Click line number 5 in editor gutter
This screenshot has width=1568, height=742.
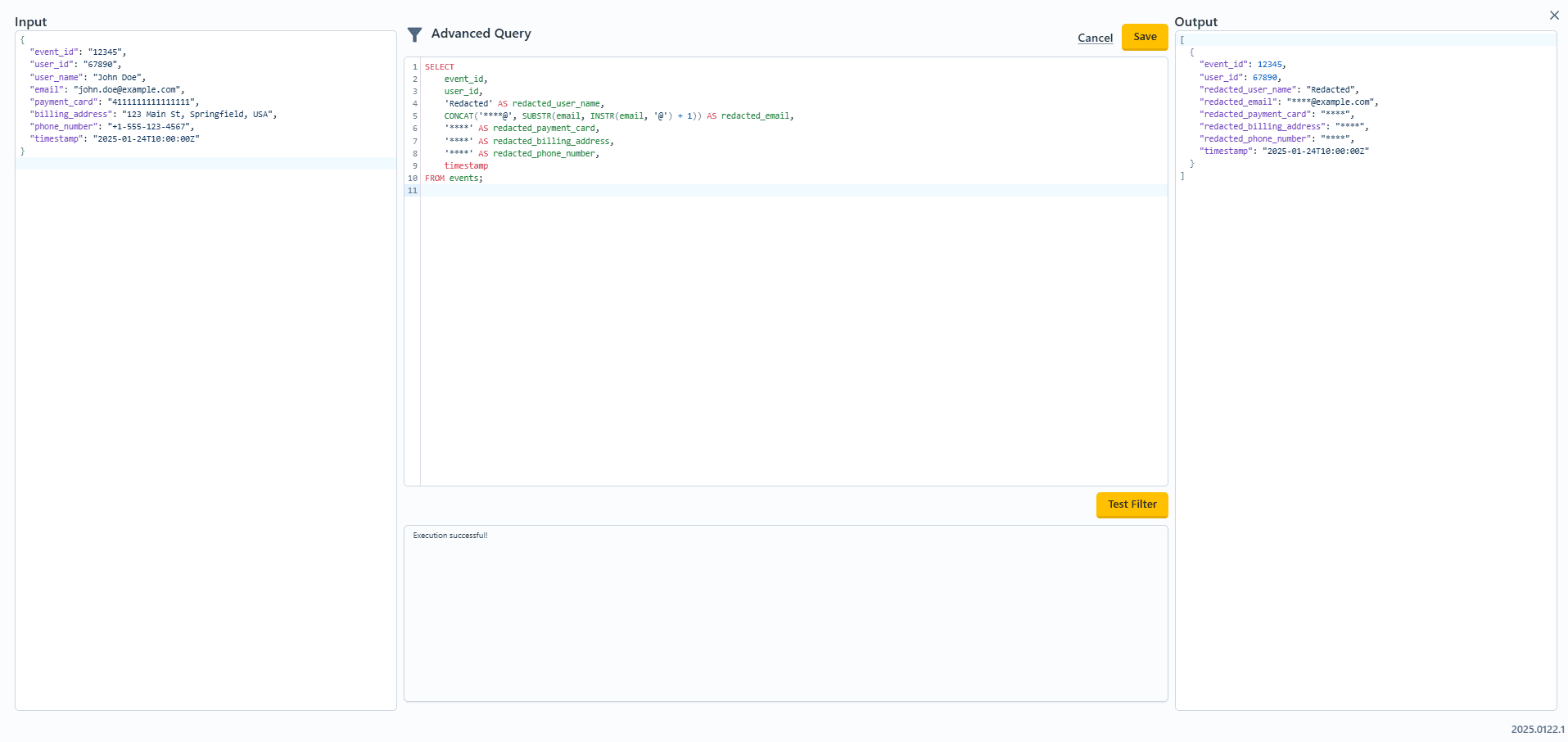[x=414, y=116]
